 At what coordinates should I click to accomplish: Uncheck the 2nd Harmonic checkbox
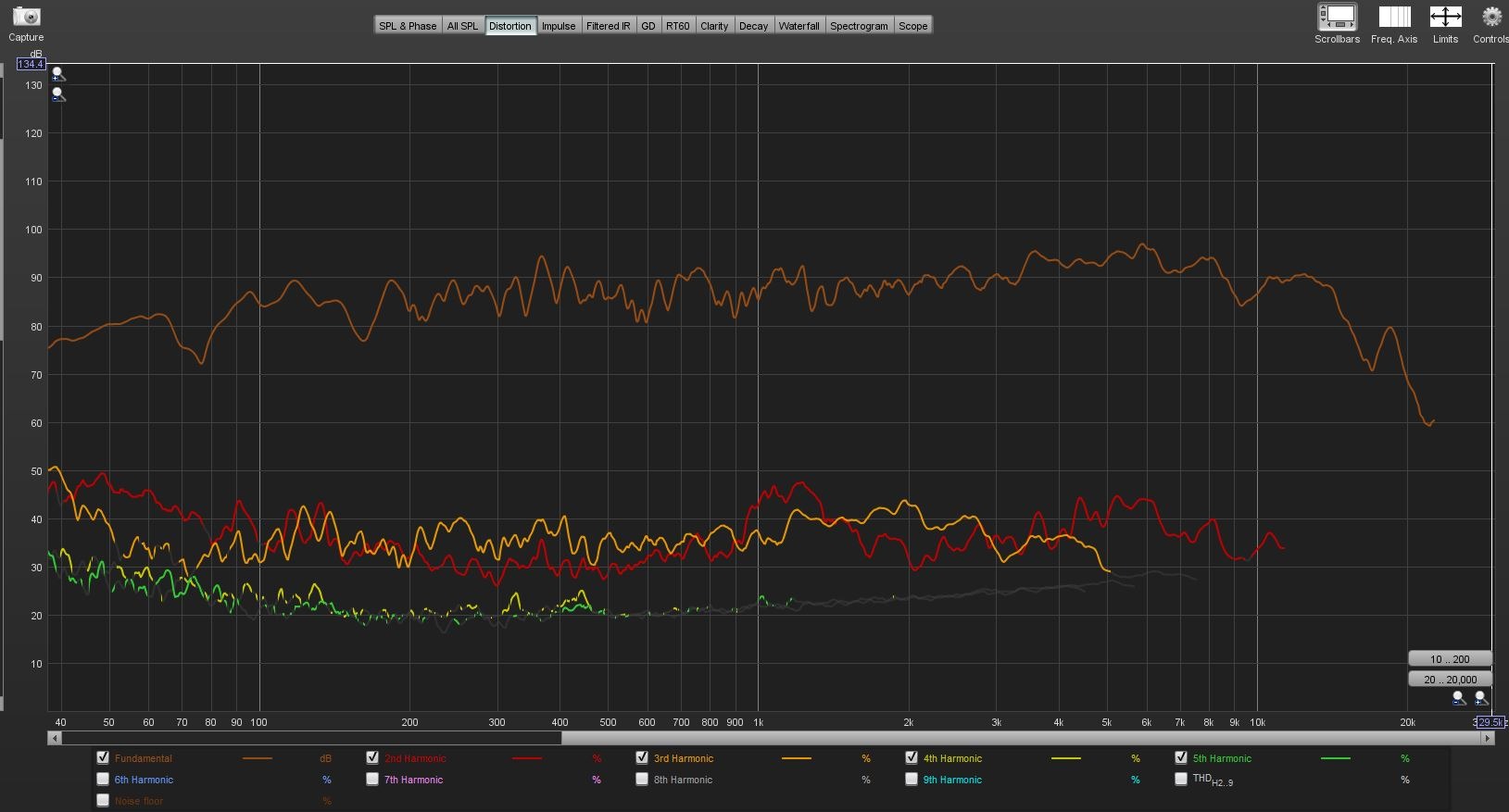click(372, 757)
